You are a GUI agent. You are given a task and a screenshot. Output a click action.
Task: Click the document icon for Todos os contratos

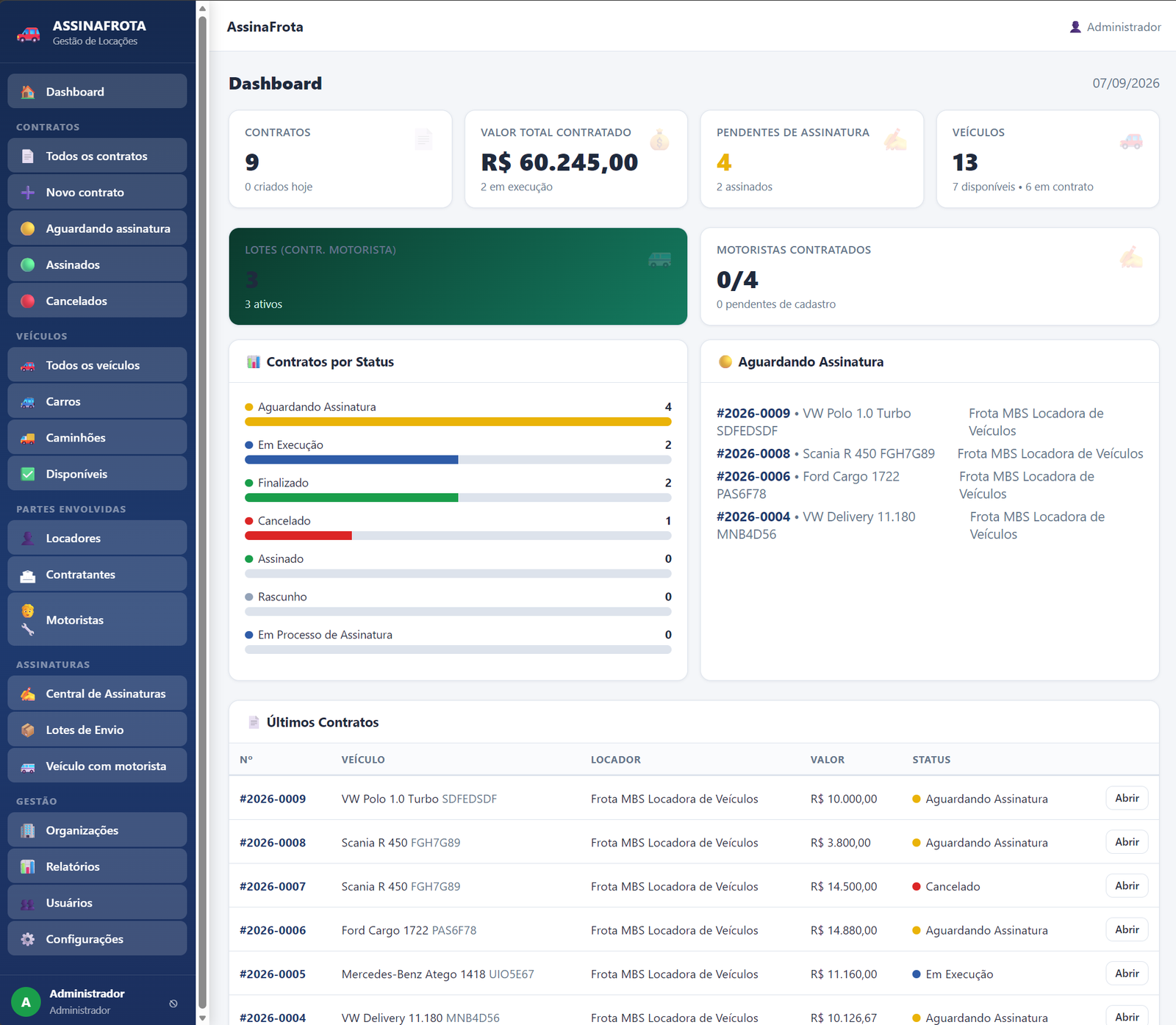[28, 156]
